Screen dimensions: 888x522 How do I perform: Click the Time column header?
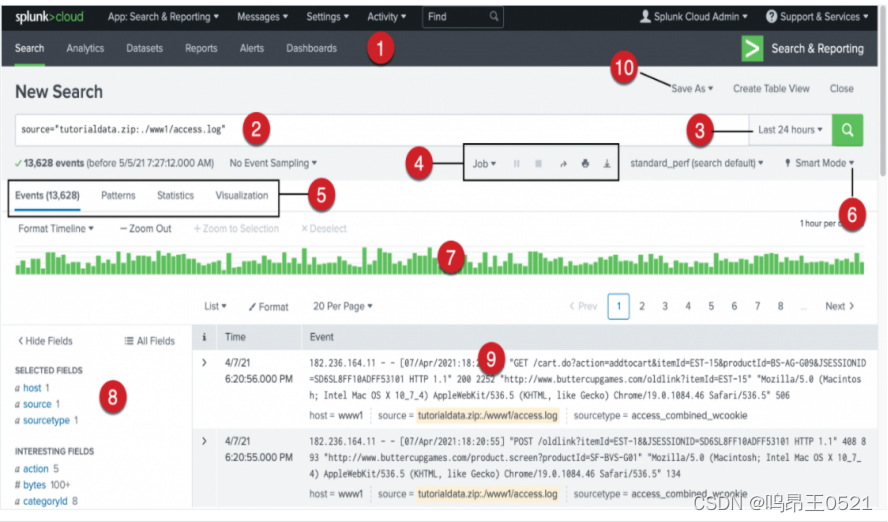235,337
